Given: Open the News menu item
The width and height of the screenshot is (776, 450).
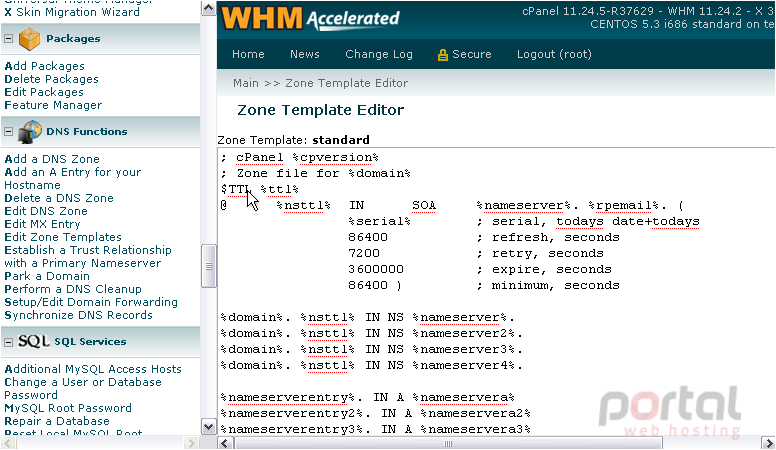Looking at the screenshot, I should (x=304, y=54).
